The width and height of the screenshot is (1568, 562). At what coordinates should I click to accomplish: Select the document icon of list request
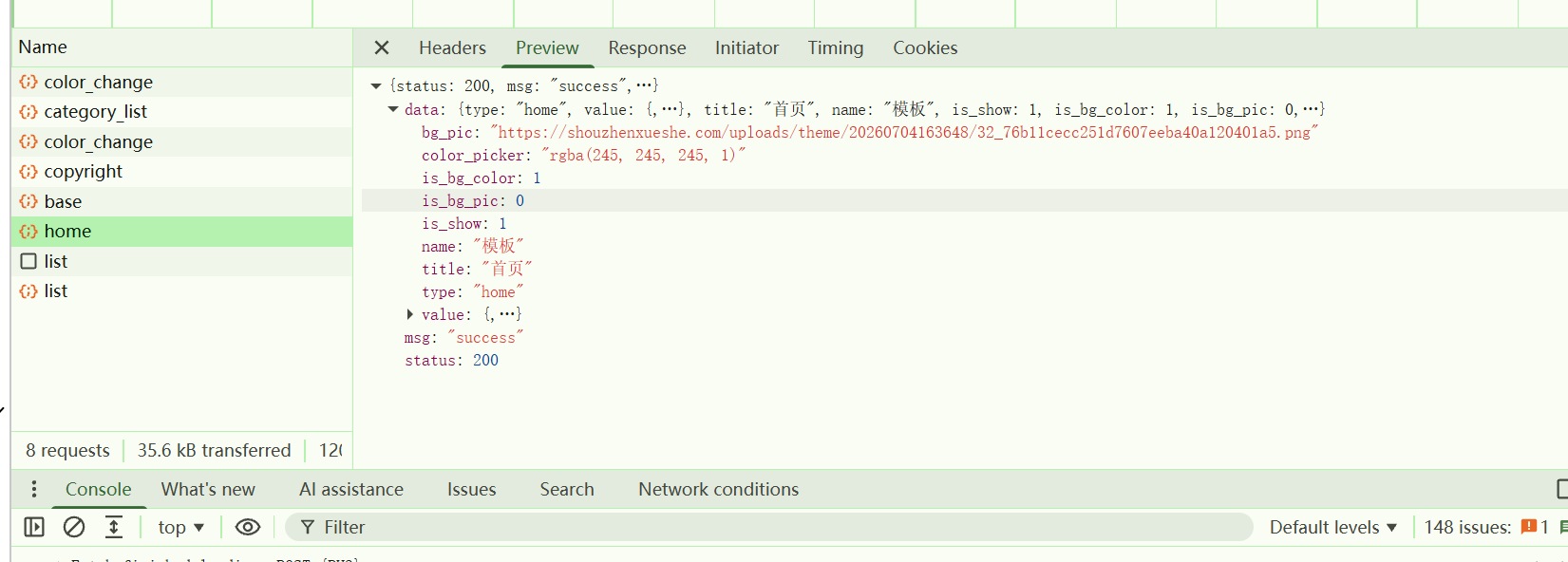[28, 261]
